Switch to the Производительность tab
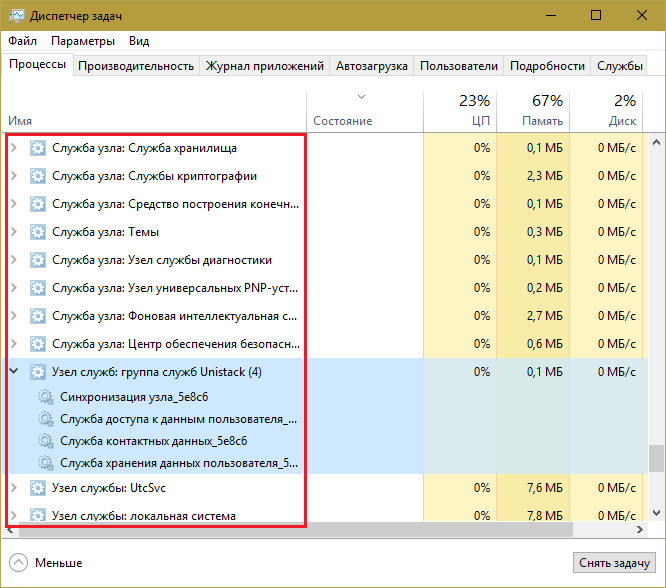Screen dimensions: 666x588 [136, 66]
